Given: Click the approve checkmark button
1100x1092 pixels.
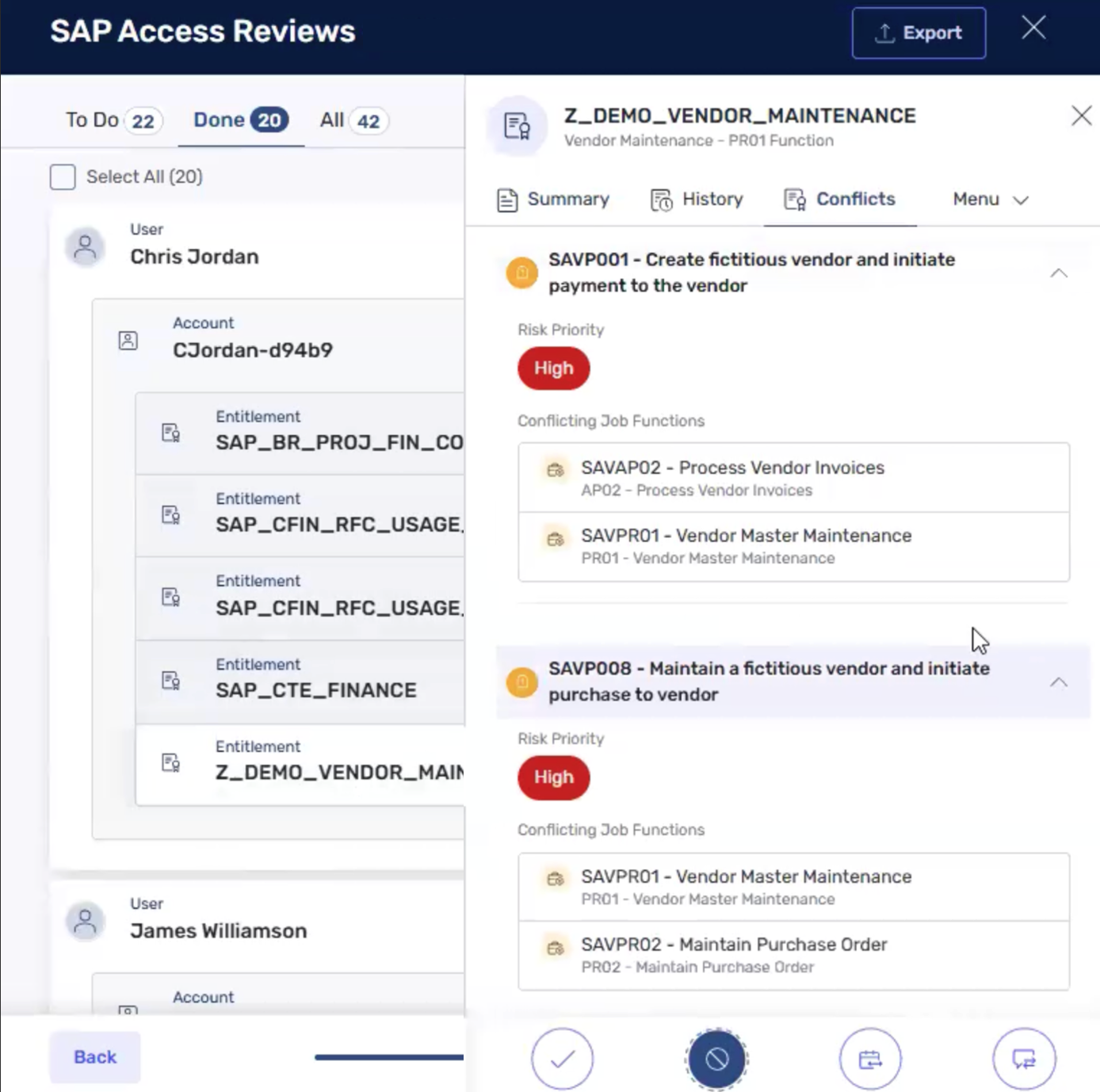Looking at the screenshot, I should 563,1059.
